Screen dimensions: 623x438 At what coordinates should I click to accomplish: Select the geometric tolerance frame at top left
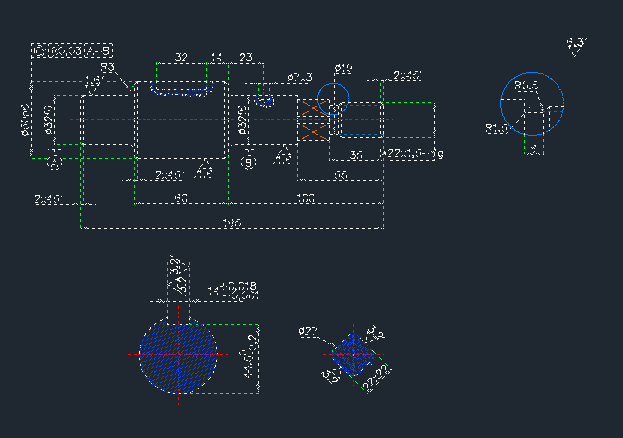tap(72, 51)
